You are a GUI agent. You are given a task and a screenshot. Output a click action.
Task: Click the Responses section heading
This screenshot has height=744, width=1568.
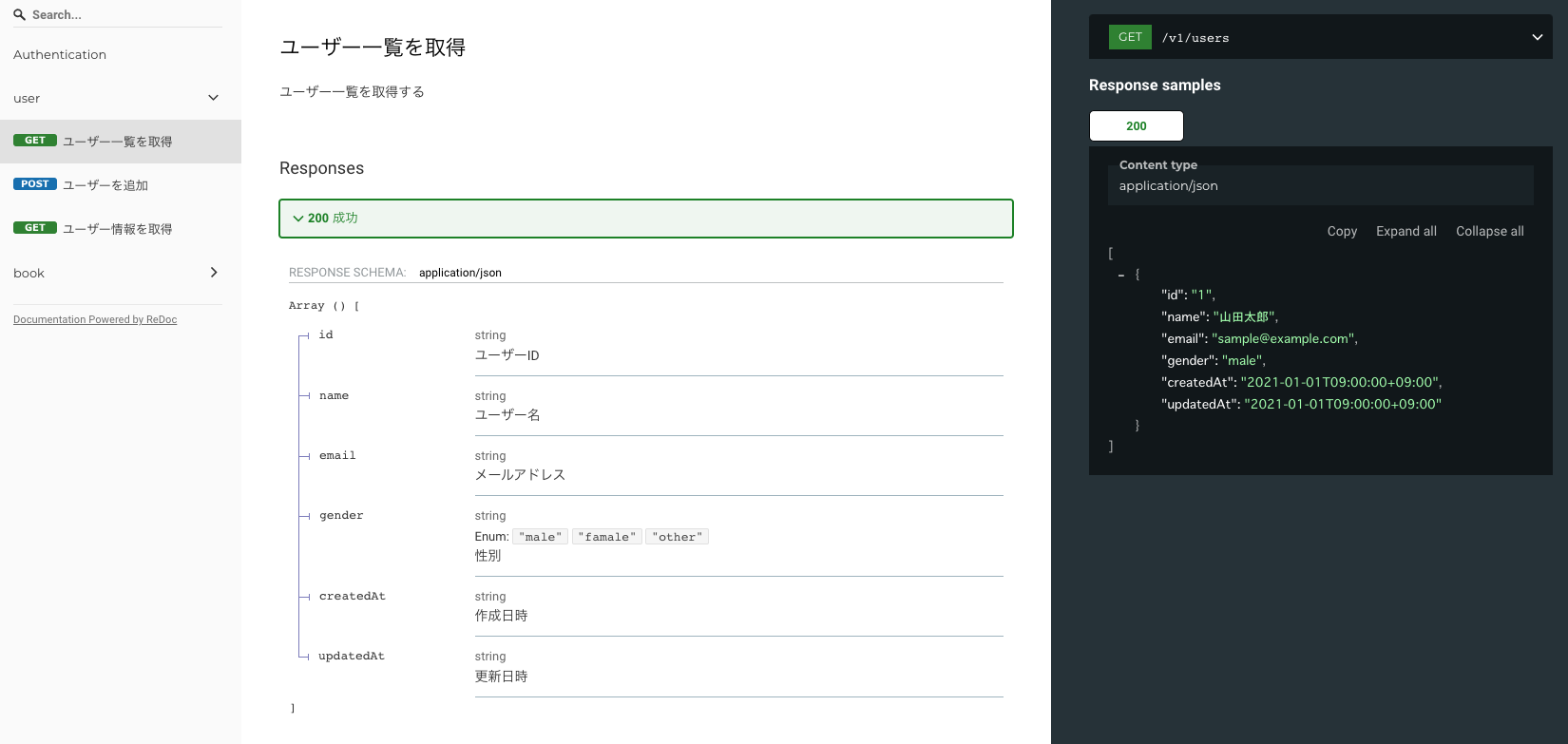[x=321, y=168]
